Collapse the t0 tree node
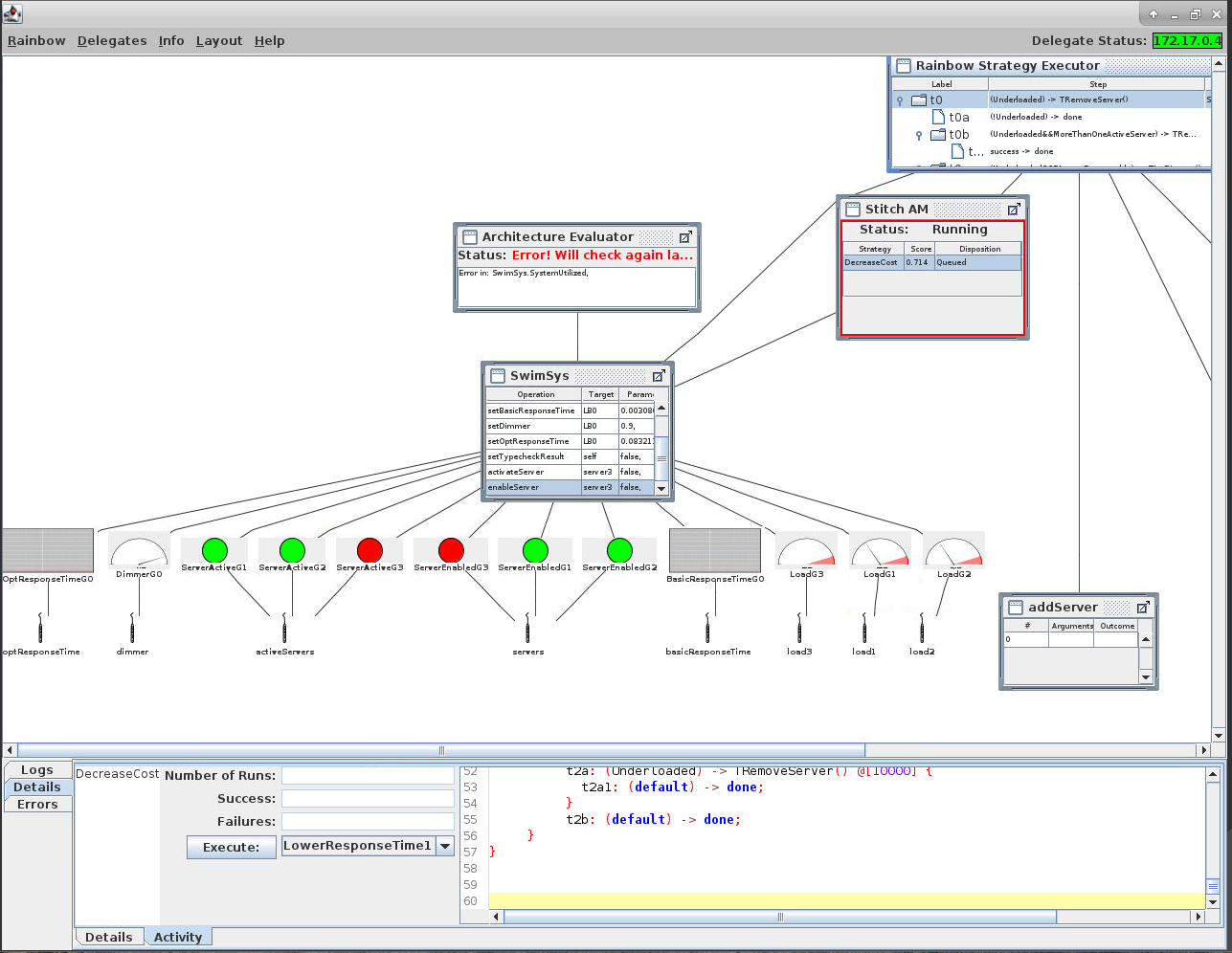The width and height of the screenshot is (1232, 953). coord(900,100)
